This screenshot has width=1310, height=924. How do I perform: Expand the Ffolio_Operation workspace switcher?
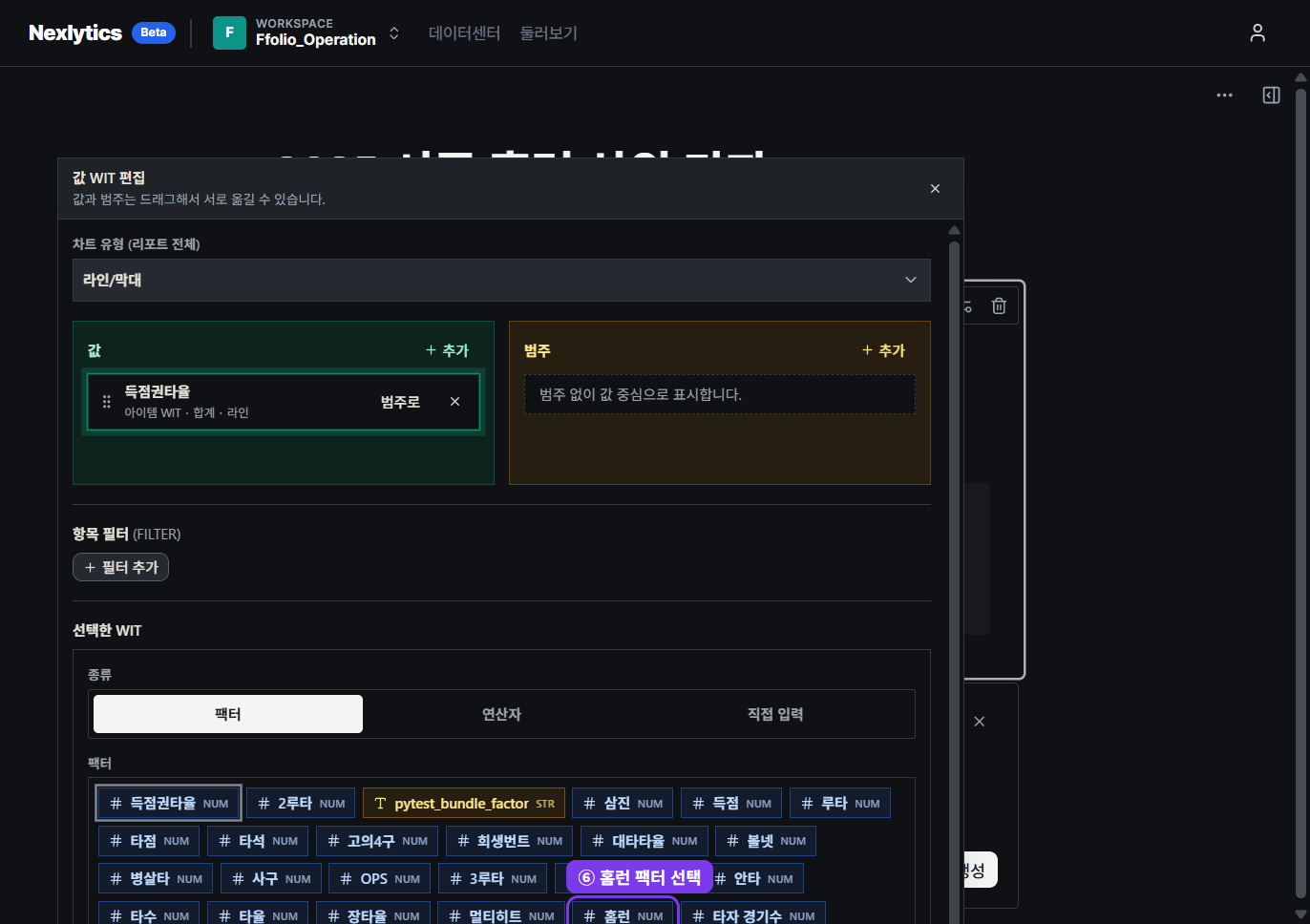tap(393, 33)
